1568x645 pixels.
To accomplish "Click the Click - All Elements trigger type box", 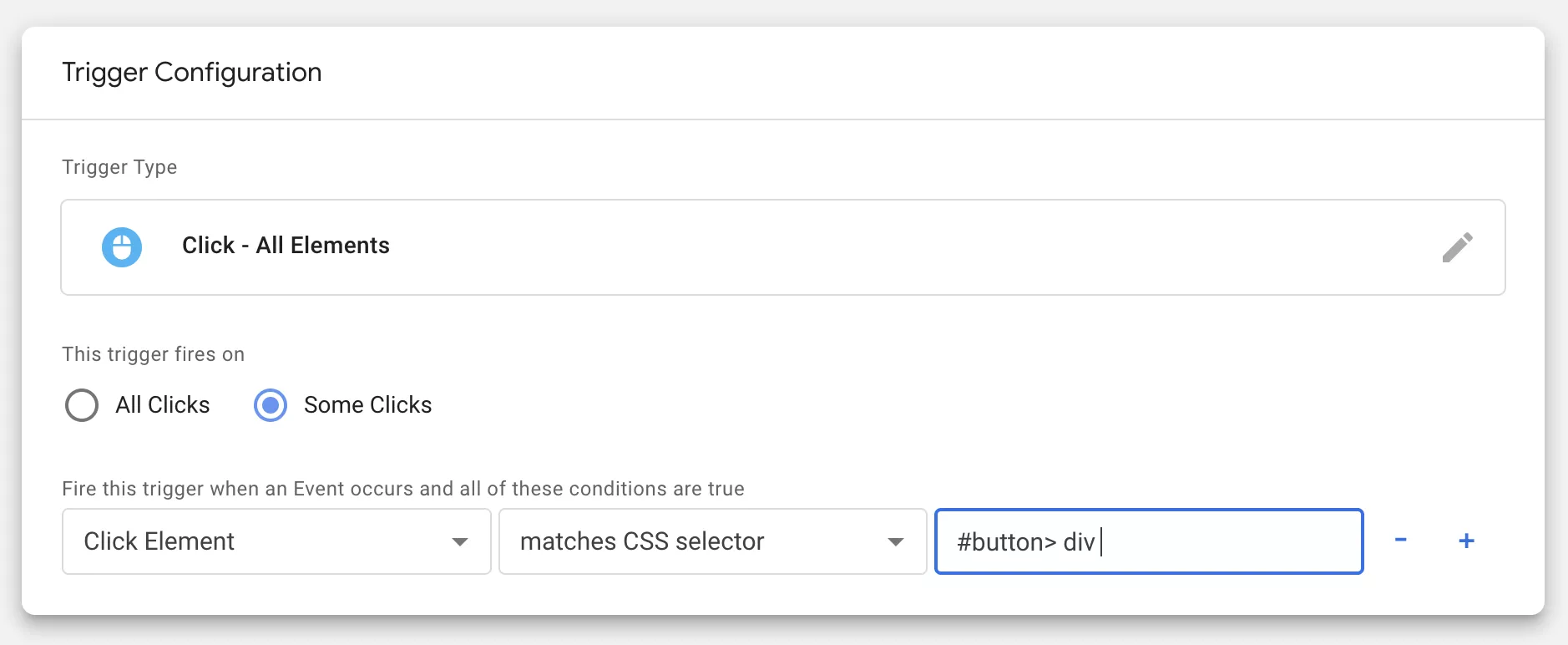I will click(783, 247).
